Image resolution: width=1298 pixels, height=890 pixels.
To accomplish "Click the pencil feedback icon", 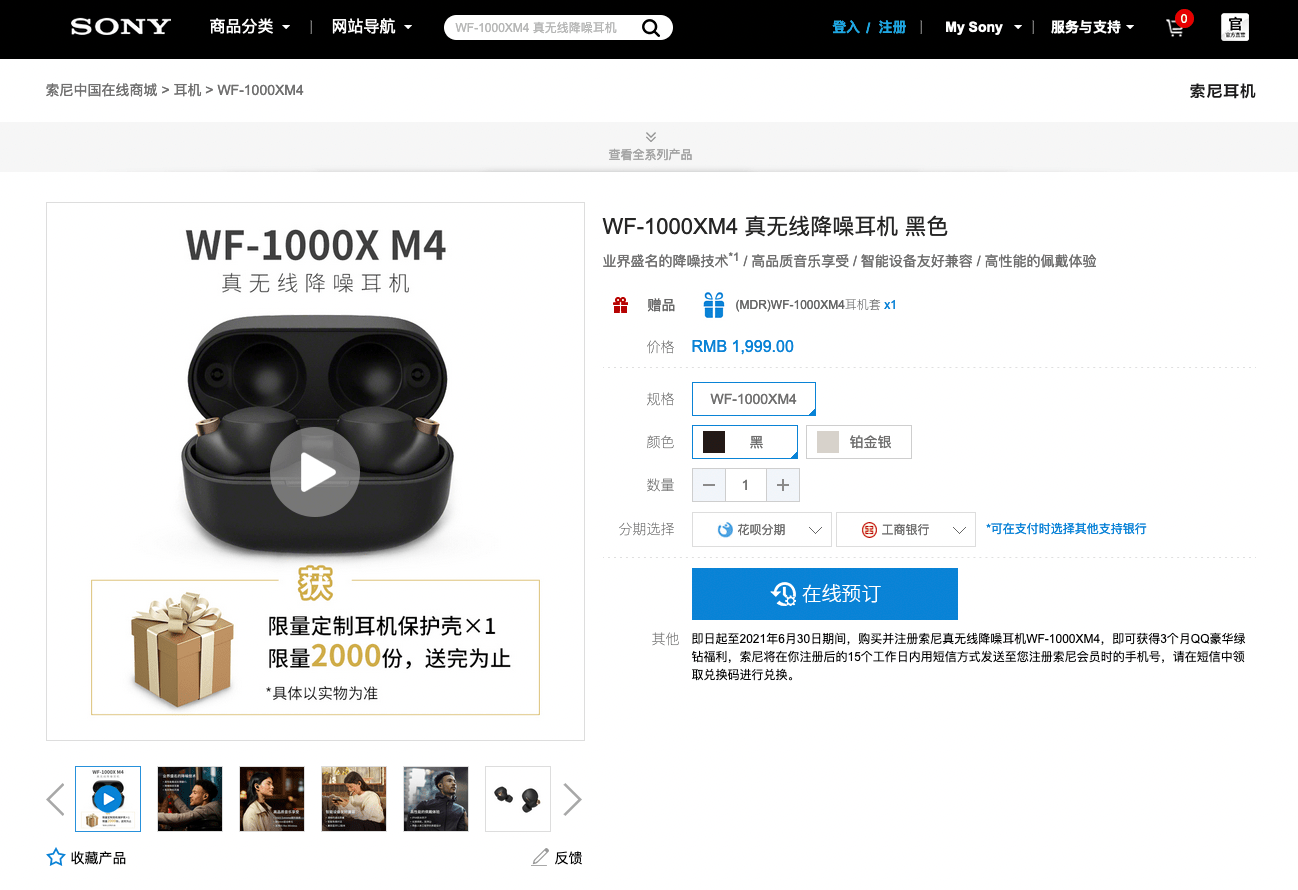I will [x=541, y=857].
